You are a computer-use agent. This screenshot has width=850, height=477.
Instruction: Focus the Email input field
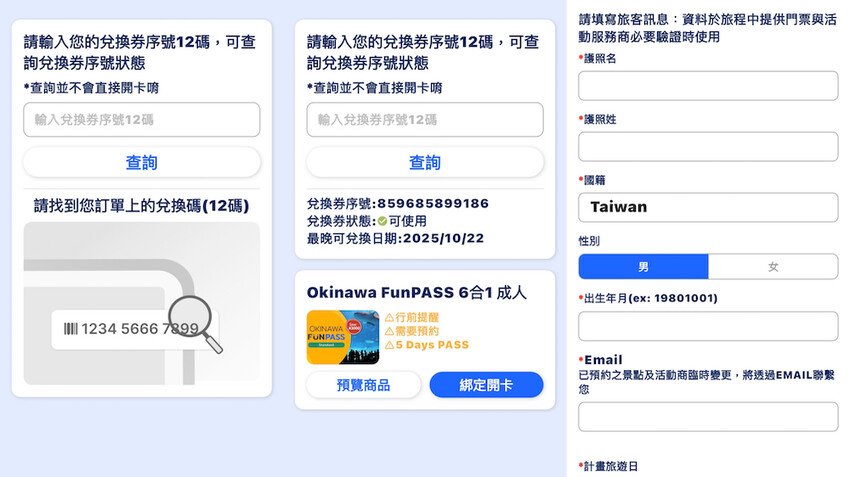tap(708, 417)
